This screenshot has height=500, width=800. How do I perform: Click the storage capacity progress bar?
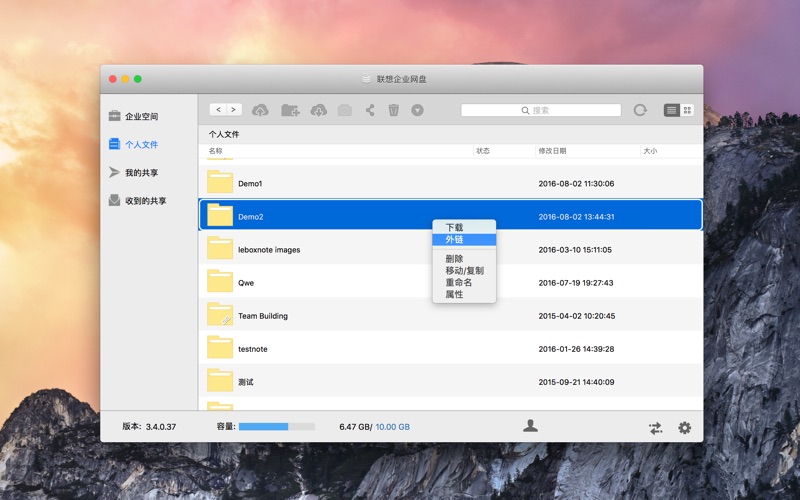(277, 427)
